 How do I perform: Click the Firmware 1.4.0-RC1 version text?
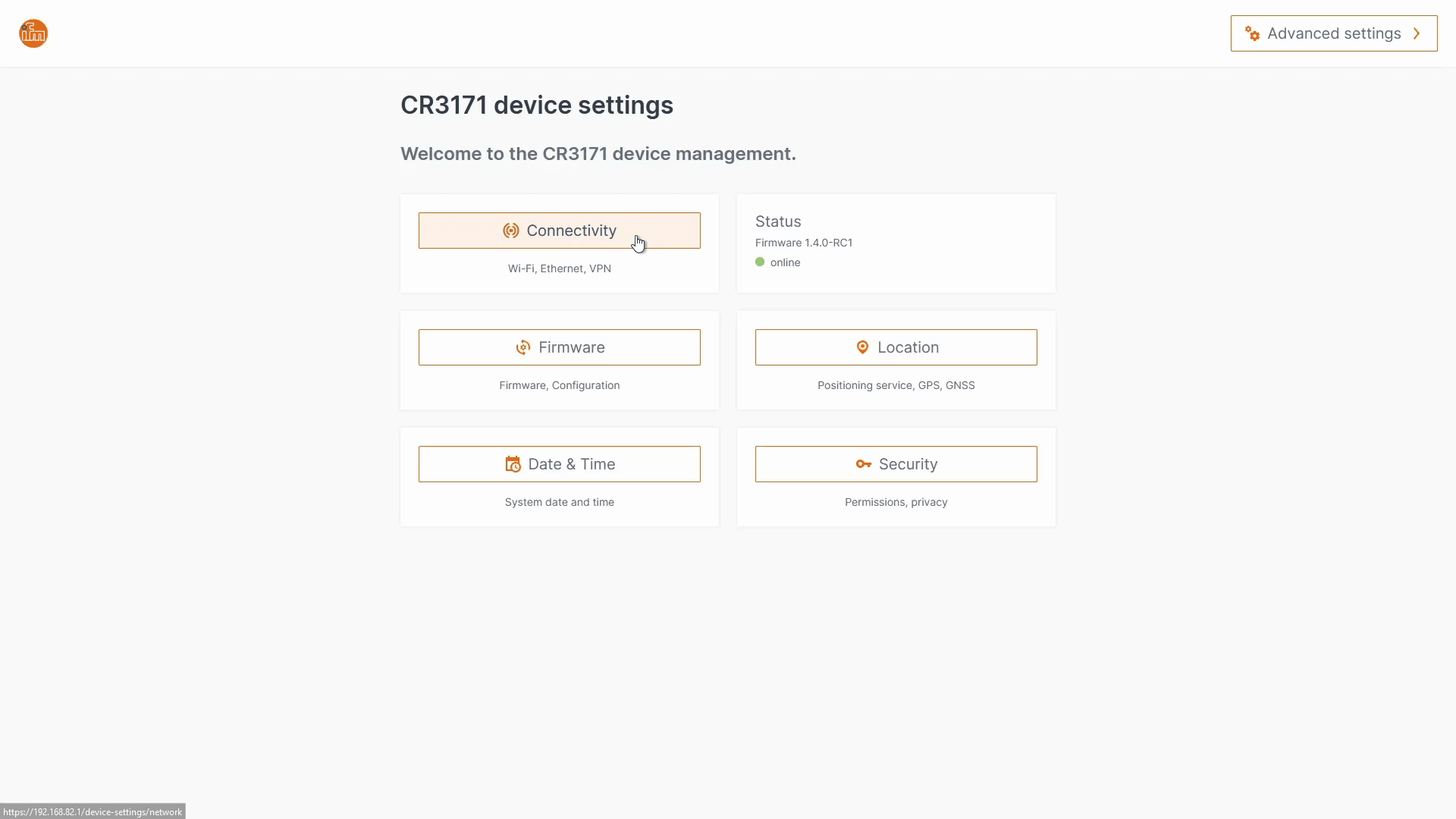pyautogui.click(x=804, y=243)
